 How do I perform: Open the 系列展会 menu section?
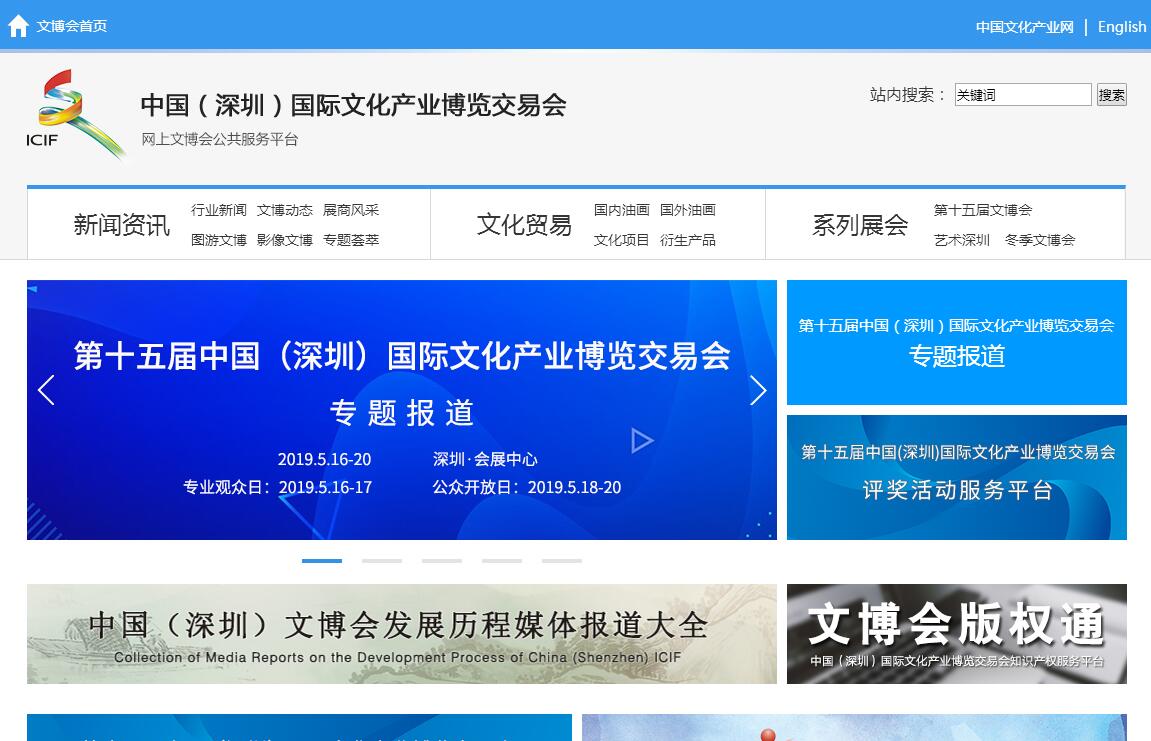coord(860,225)
